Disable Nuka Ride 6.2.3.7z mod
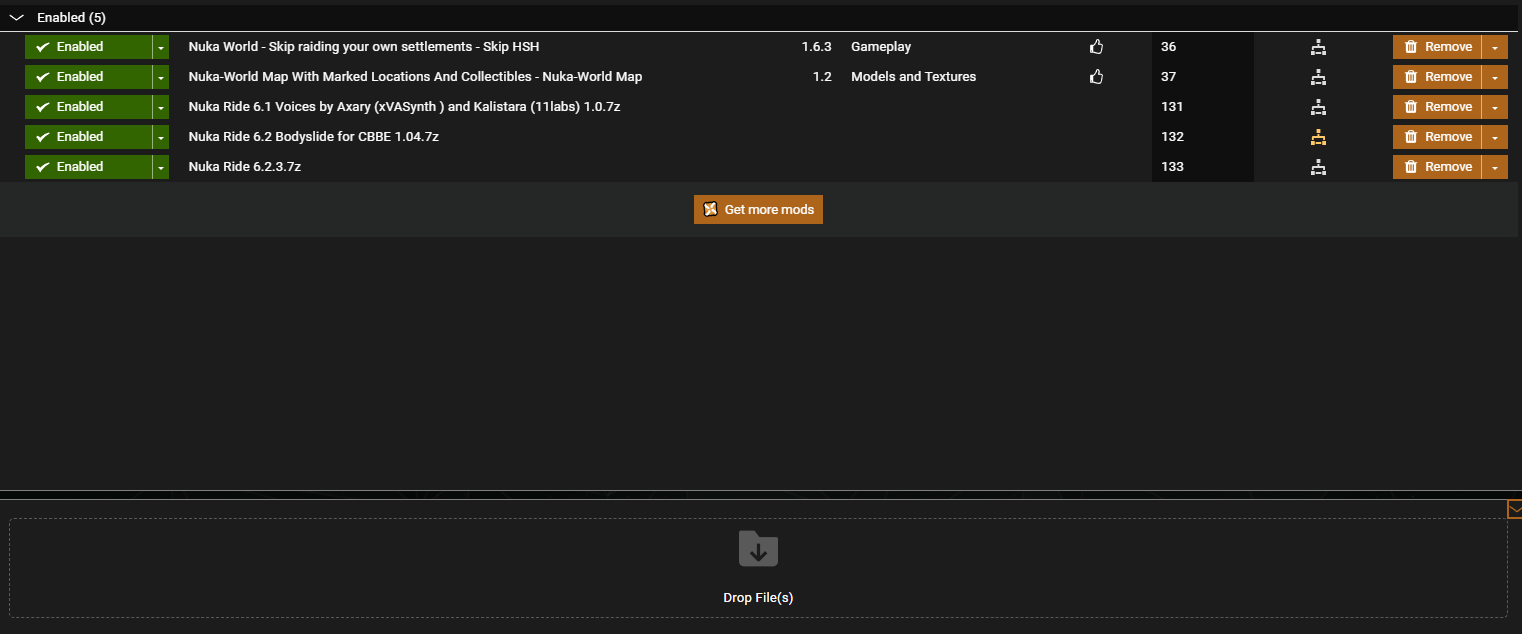This screenshot has width=1522, height=634. [x=88, y=167]
